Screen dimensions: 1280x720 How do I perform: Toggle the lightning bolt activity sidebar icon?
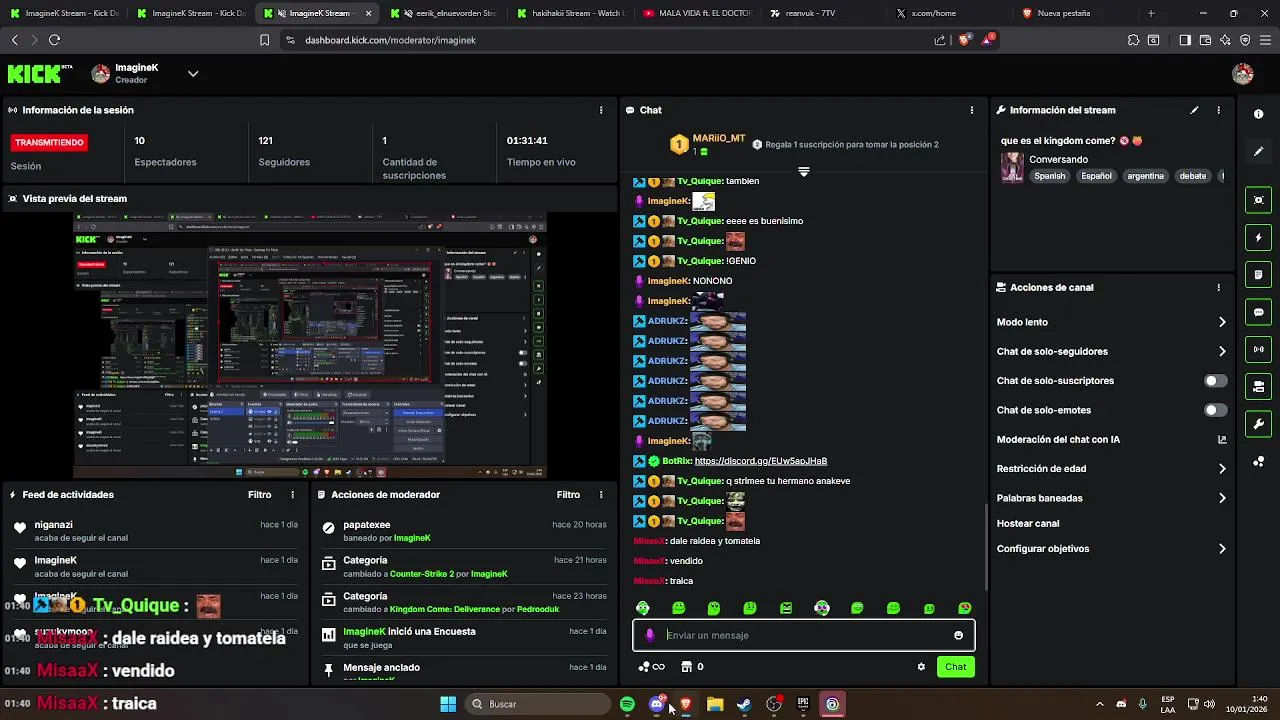tap(1258, 238)
